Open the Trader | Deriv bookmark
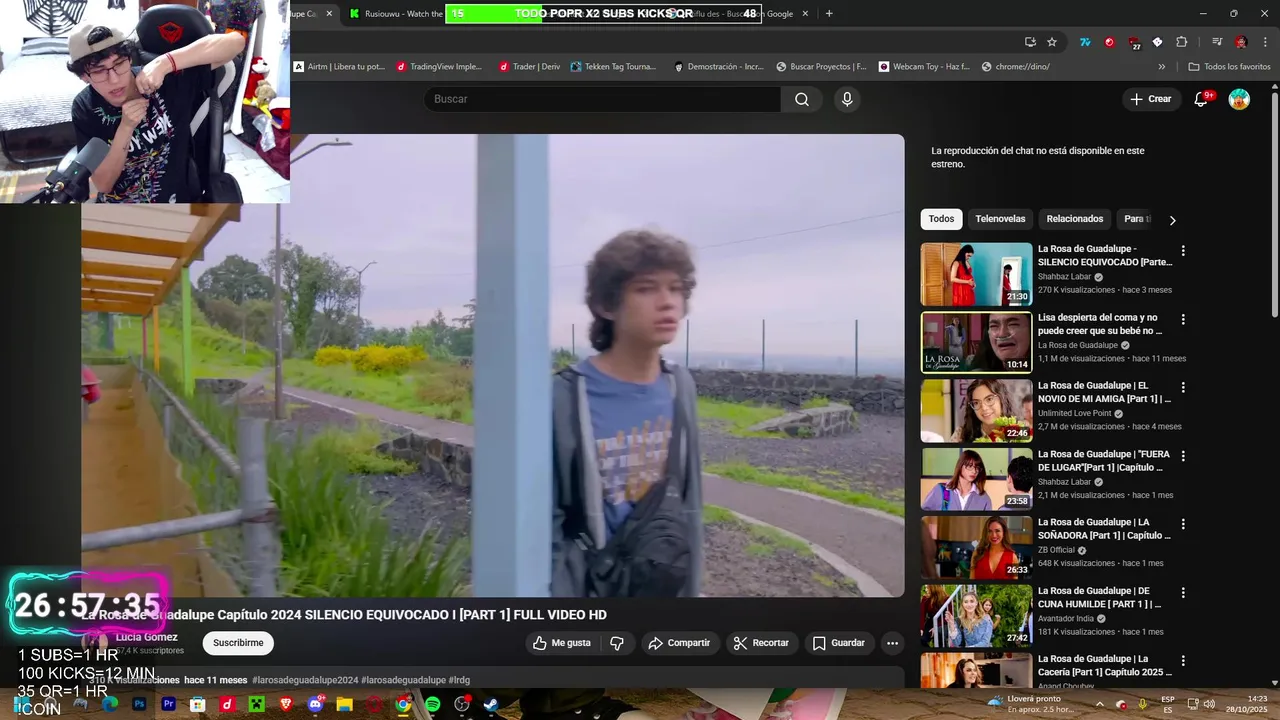 (x=529, y=67)
